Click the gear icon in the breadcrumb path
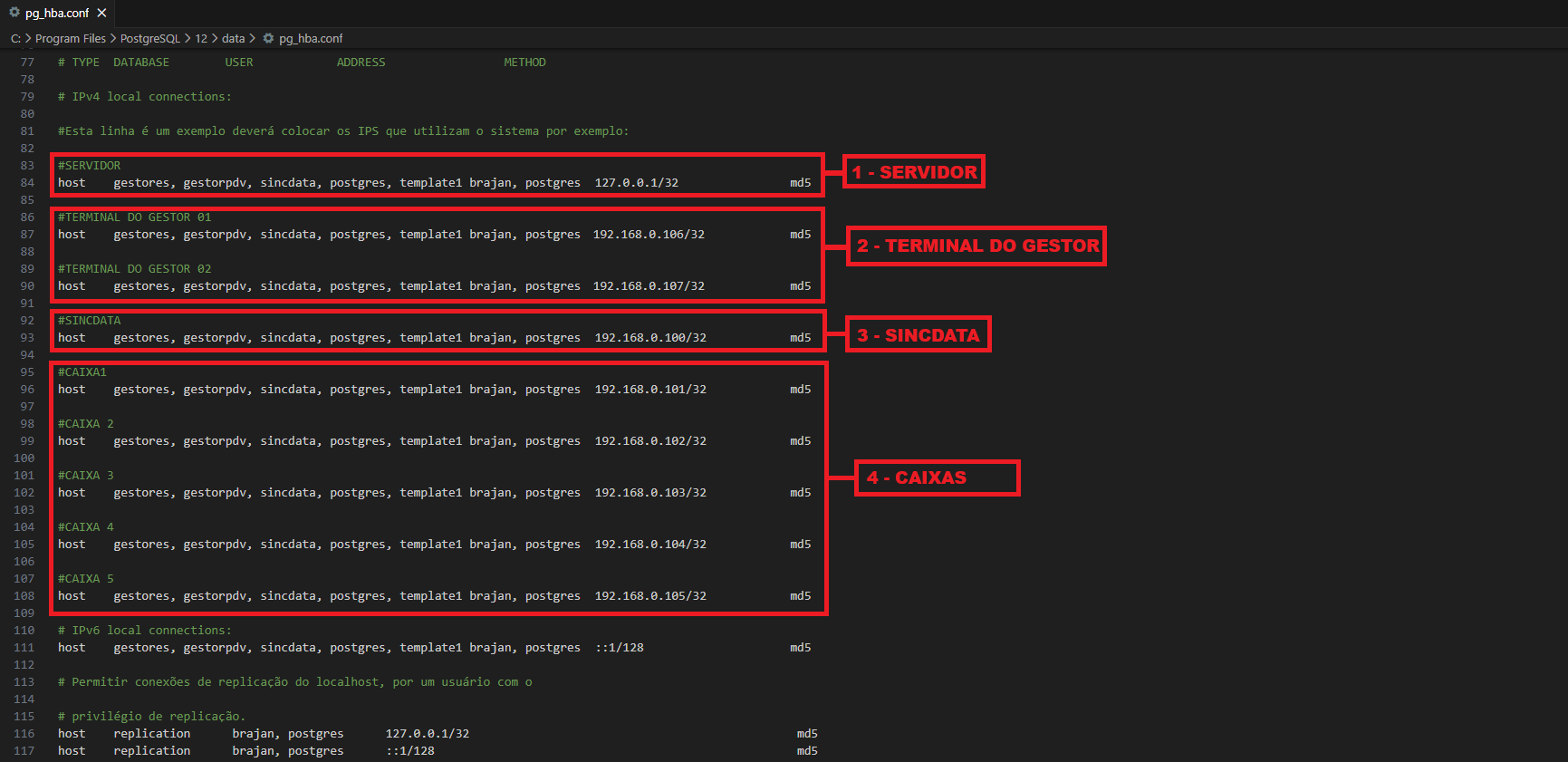This screenshot has height=762, width=1568. pos(268,38)
